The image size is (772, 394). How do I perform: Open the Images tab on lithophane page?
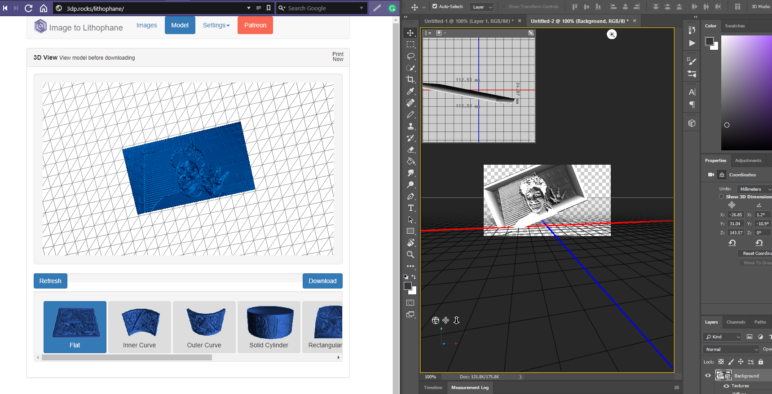pos(147,25)
